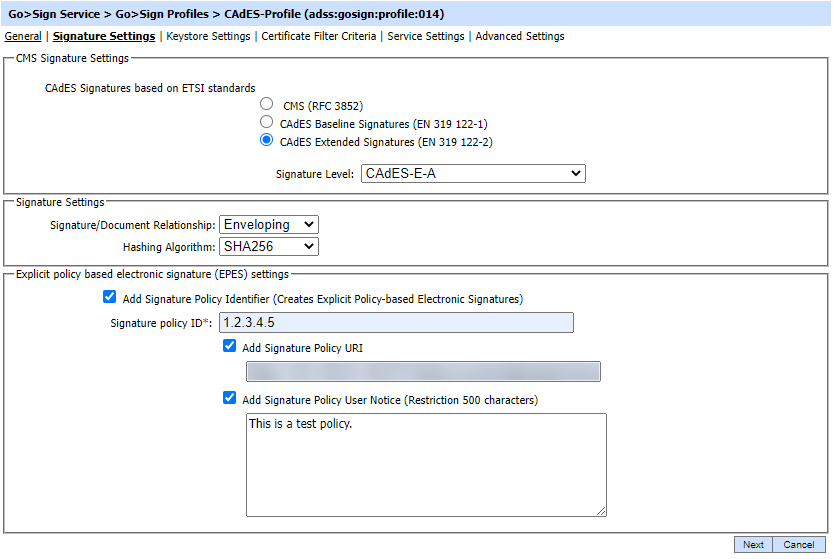Screen dimensions: 833x559
Task: Go to Service Settings tab
Action: pos(426,36)
